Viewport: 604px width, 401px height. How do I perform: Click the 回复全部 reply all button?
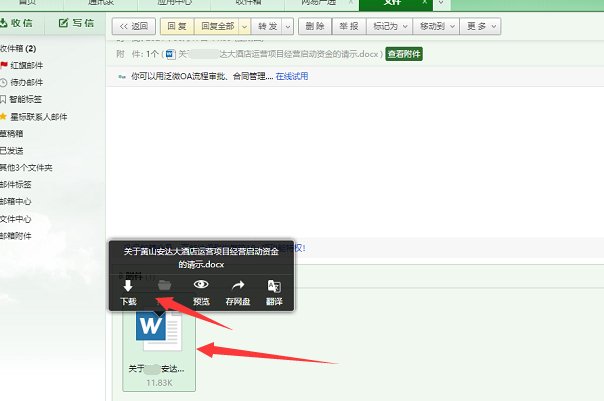[x=217, y=26]
